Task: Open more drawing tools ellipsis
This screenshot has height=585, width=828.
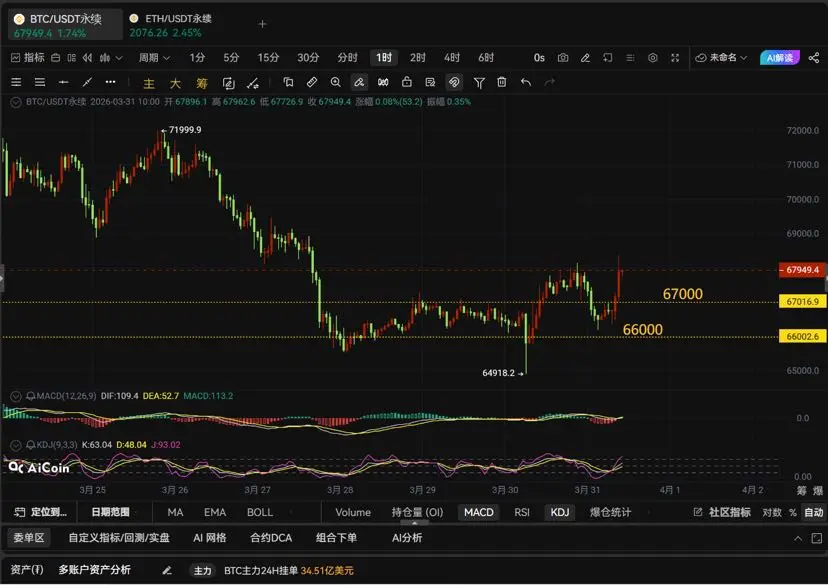Action: (x=110, y=82)
